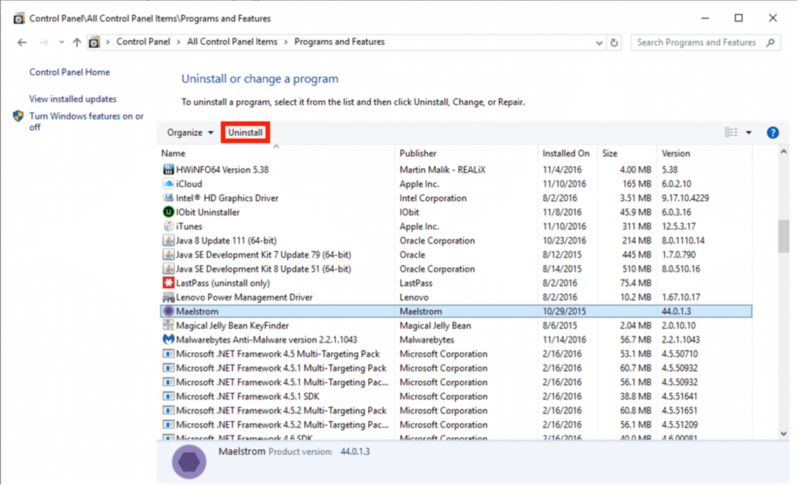The height and width of the screenshot is (486, 800).
Task: Click the refresh button in address bar
Action: [x=614, y=42]
